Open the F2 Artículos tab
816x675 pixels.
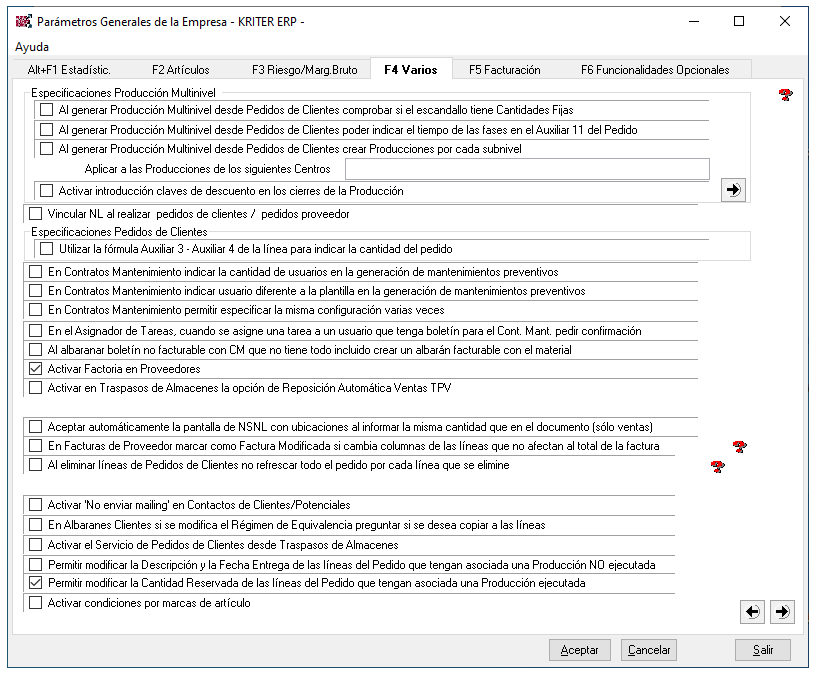click(180, 70)
